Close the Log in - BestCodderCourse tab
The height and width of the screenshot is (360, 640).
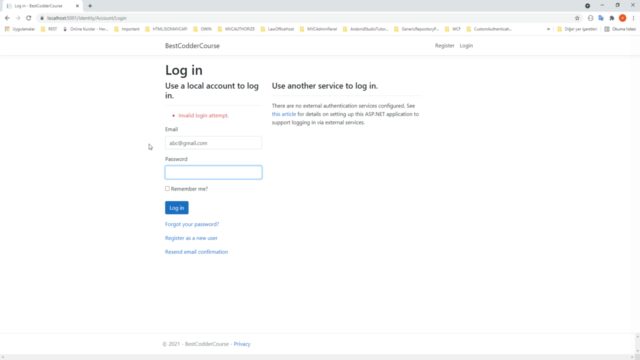click(77, 6)
